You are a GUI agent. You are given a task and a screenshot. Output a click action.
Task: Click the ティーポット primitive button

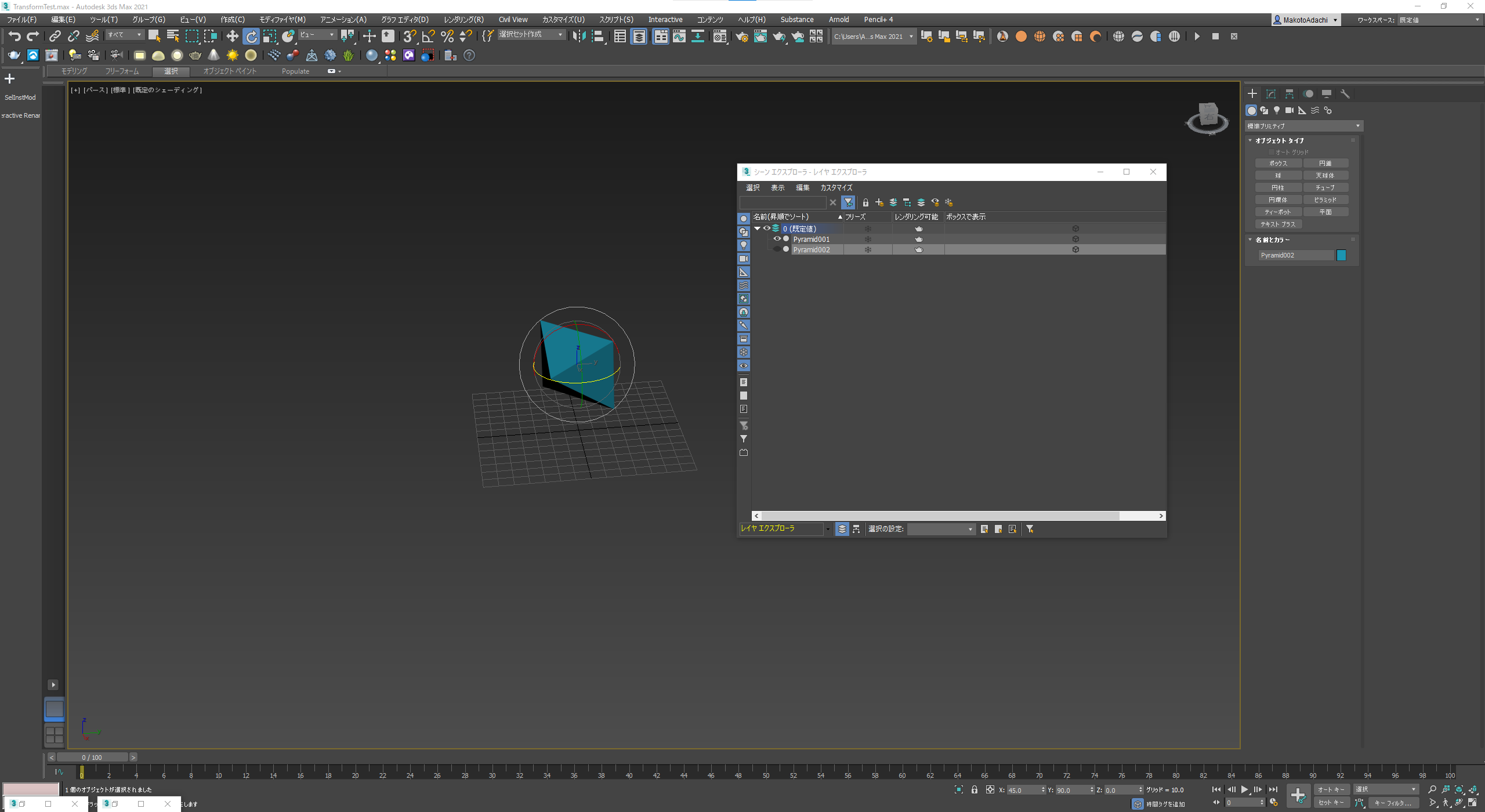[1278, 212]
